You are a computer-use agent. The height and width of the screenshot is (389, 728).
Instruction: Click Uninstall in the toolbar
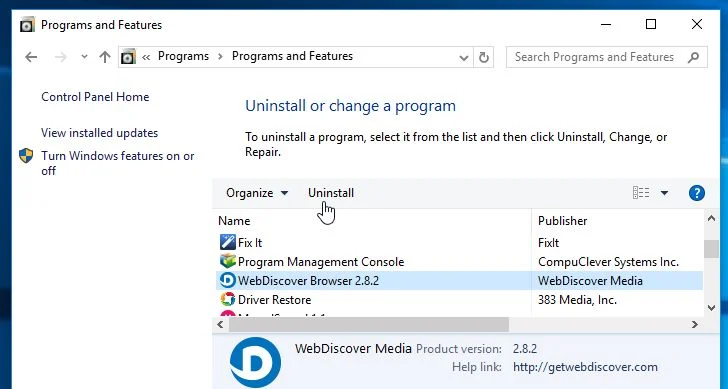(x=331, y=193)
